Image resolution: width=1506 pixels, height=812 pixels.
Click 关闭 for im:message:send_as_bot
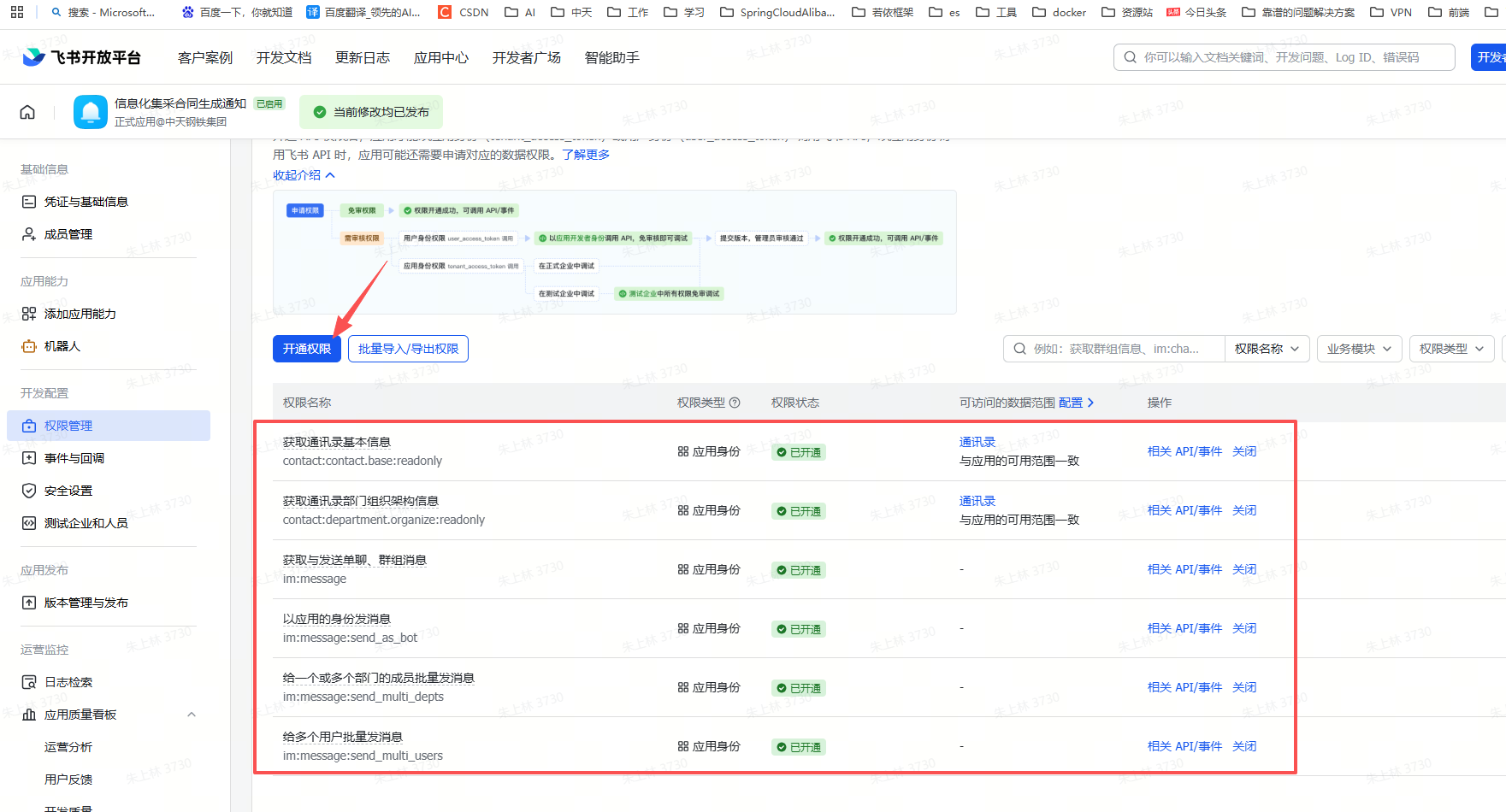pyautogui.click(x=1244, y=628)
